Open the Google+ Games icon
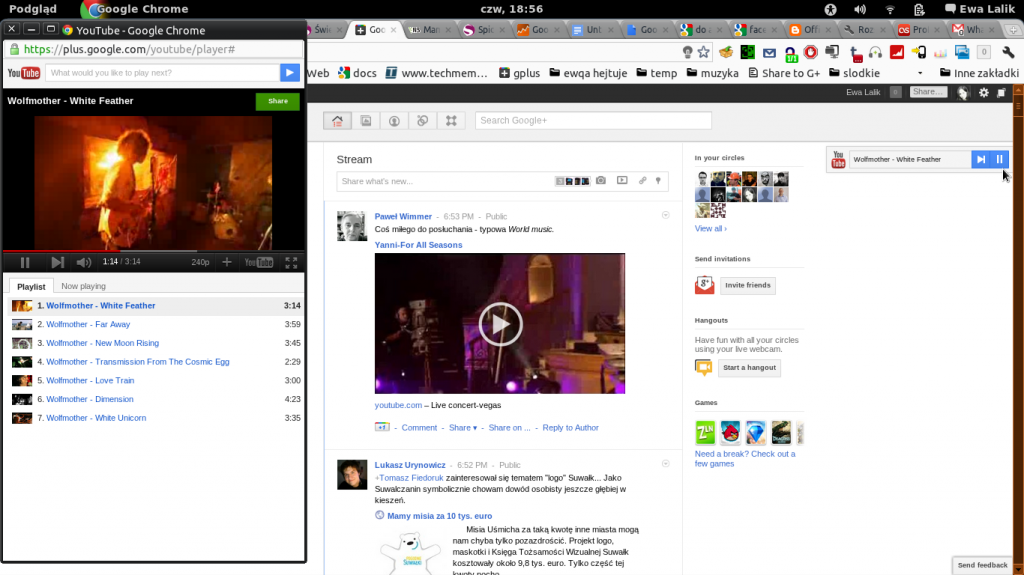The image size is (1024, 575). (451, 120)
